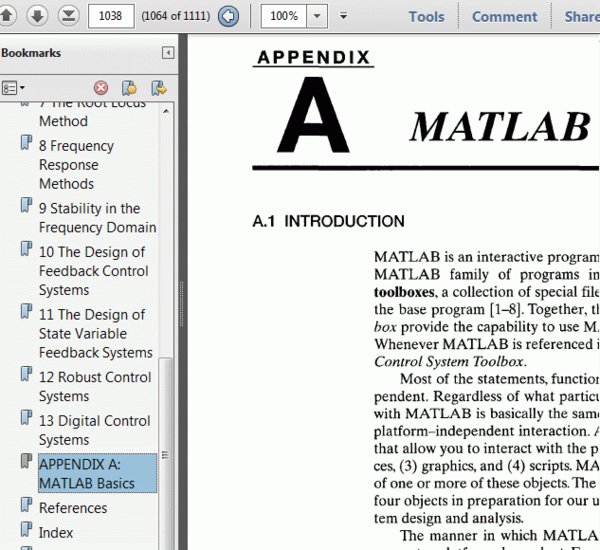Open bookmark 13 Digital Control Systems
600x550 pixels.
(95, 430)
